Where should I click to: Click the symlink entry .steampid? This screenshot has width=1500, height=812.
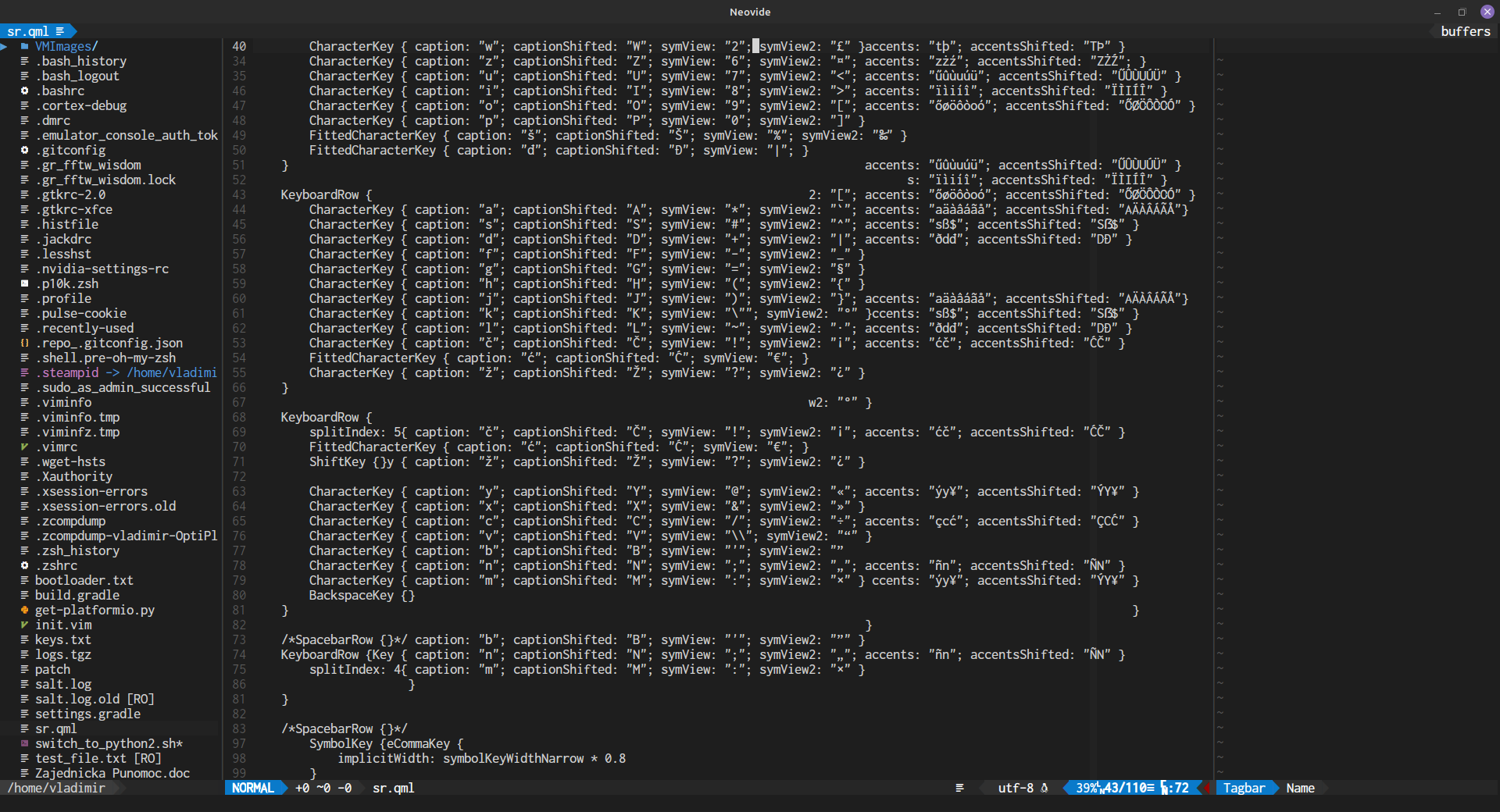tap(69, 372)
